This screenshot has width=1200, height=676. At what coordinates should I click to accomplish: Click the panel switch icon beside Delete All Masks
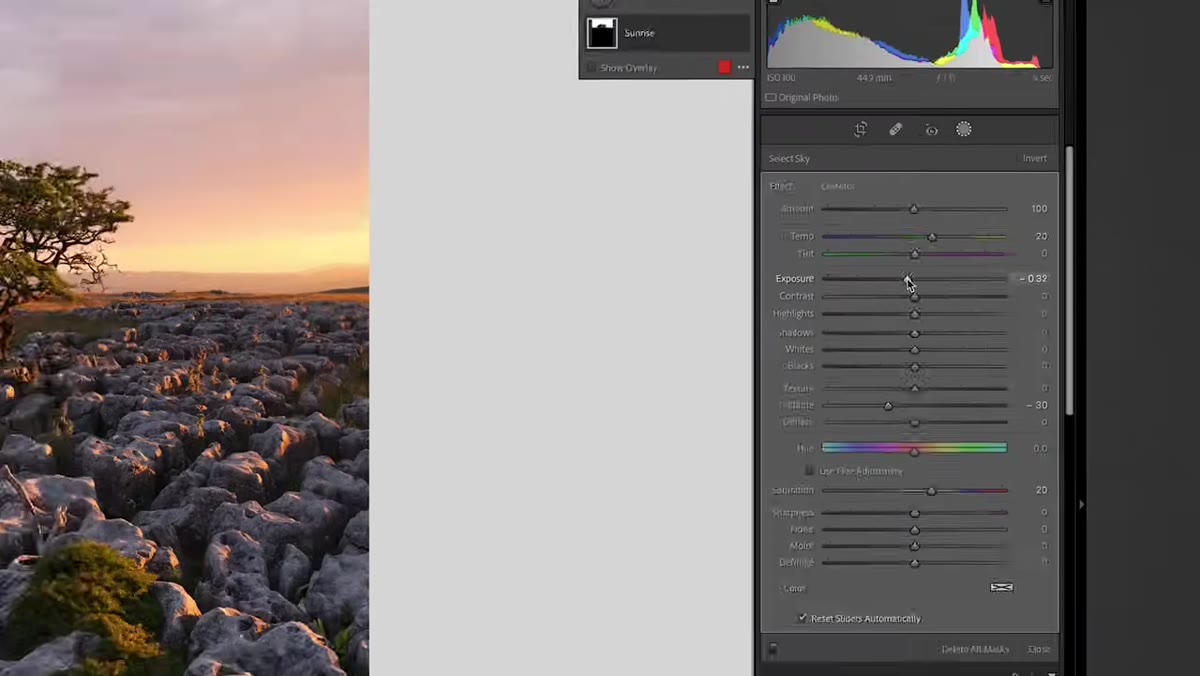[x=773, y=650]
